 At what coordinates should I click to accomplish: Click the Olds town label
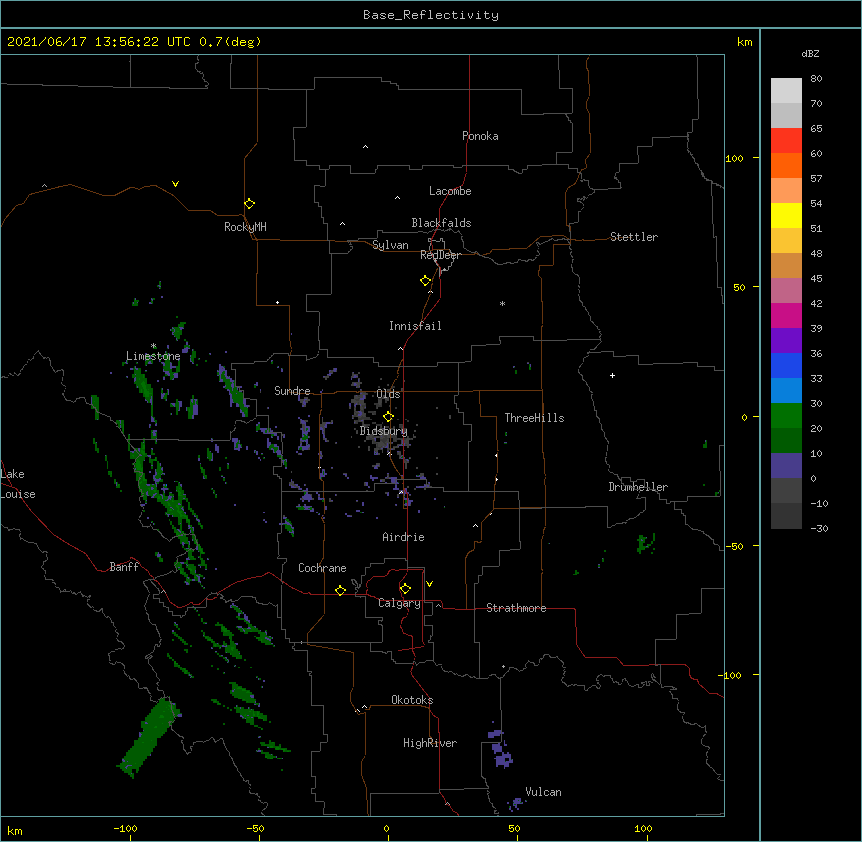(388, 394)
